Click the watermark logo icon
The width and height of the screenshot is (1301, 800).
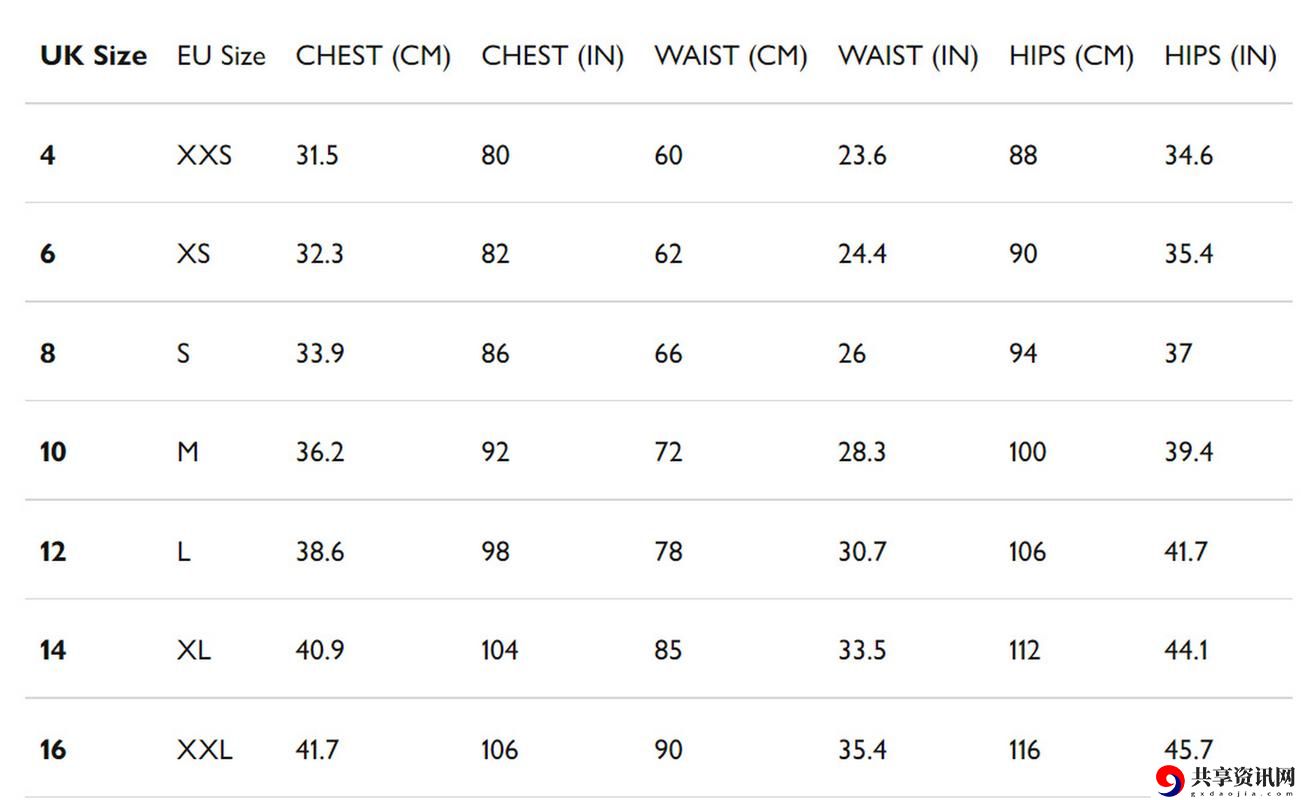click(1170, 779)
